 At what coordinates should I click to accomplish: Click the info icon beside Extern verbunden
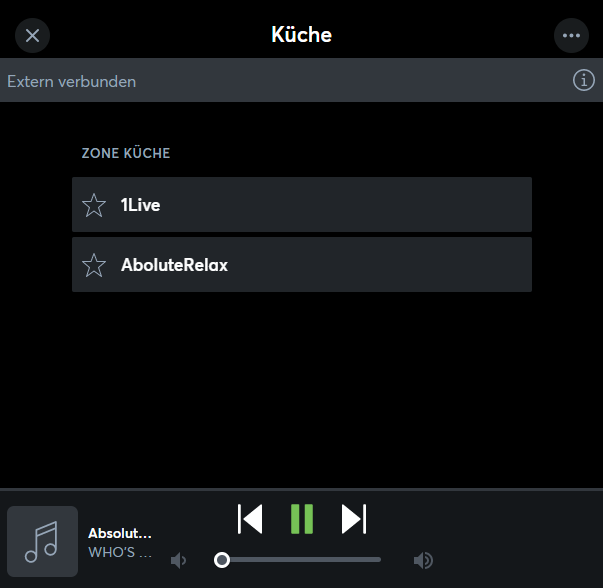pyautogui.click(x=583, y=81)
